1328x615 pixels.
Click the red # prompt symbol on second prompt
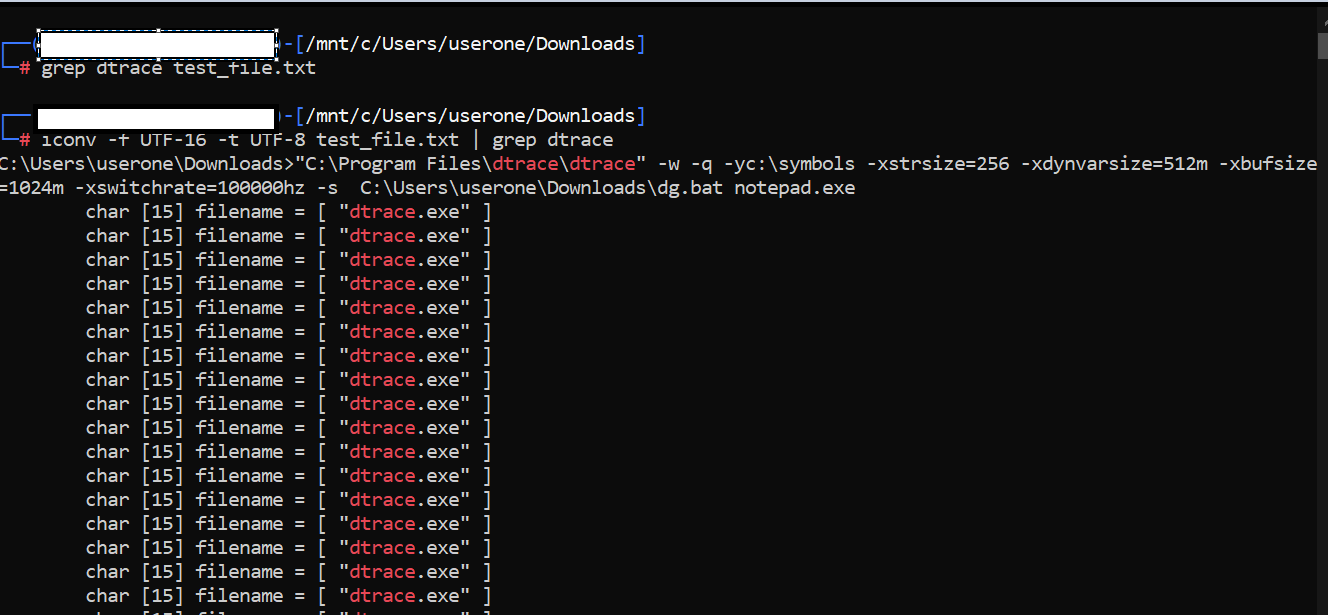(x=24, y=140)
